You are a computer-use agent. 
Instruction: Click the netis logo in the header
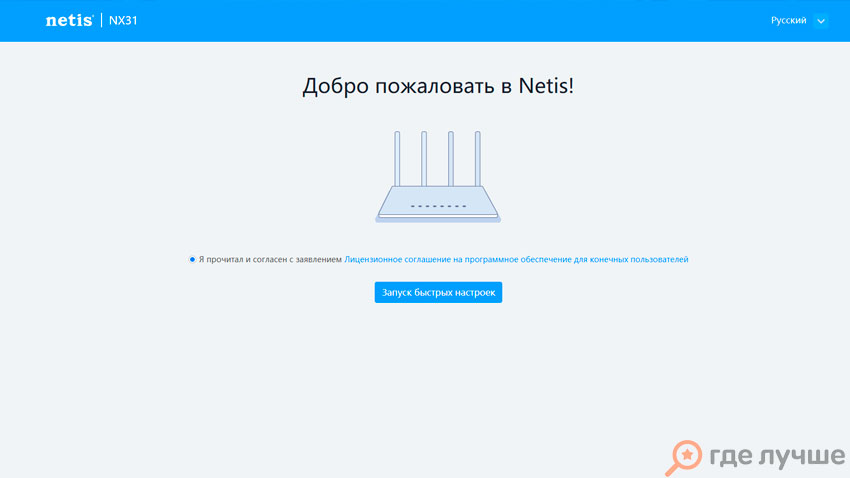click(69, 20)
